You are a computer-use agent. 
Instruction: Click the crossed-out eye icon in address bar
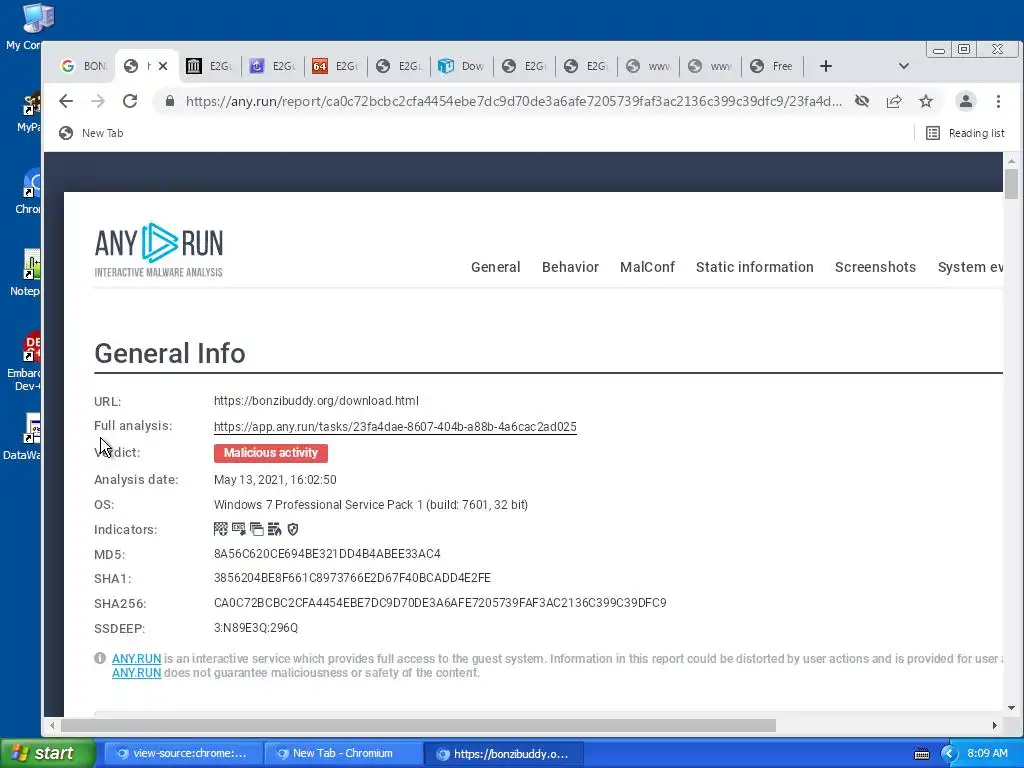pyautogui.click(x=862, y=101)
